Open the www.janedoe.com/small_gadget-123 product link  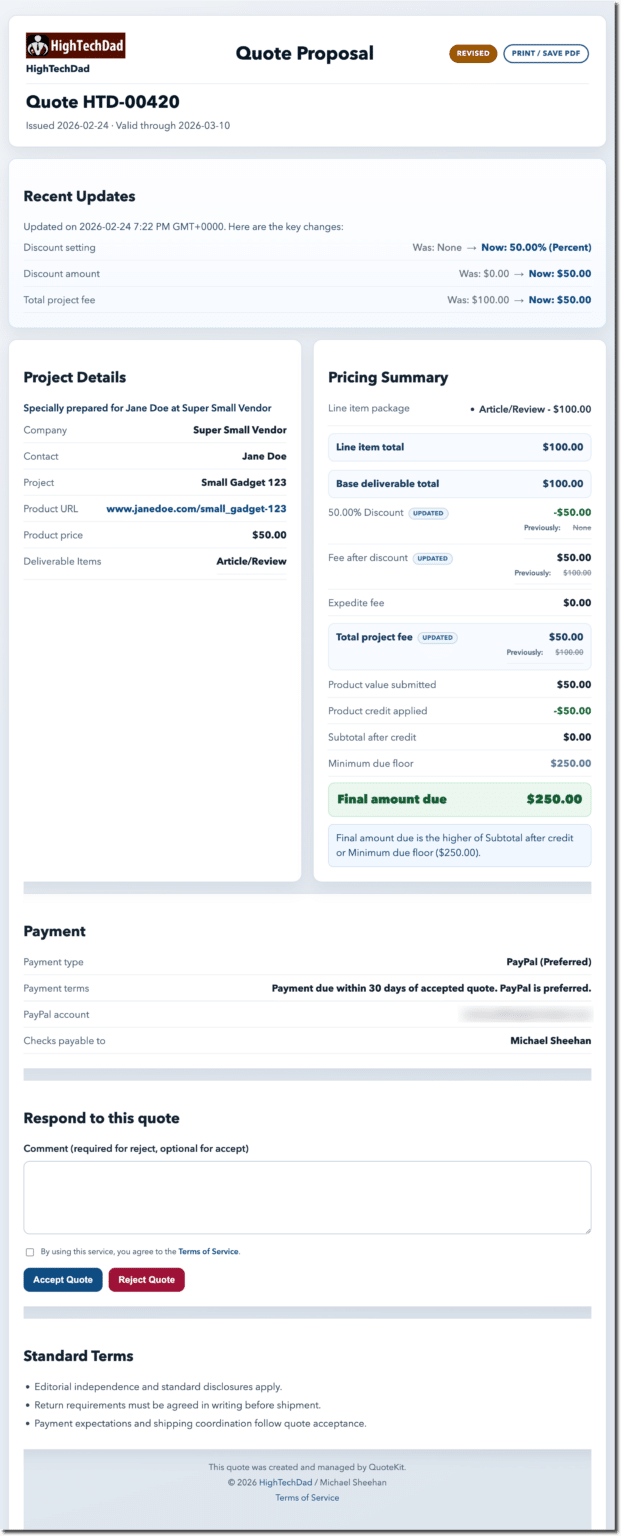pyautogui.click(x=196, y=509)
